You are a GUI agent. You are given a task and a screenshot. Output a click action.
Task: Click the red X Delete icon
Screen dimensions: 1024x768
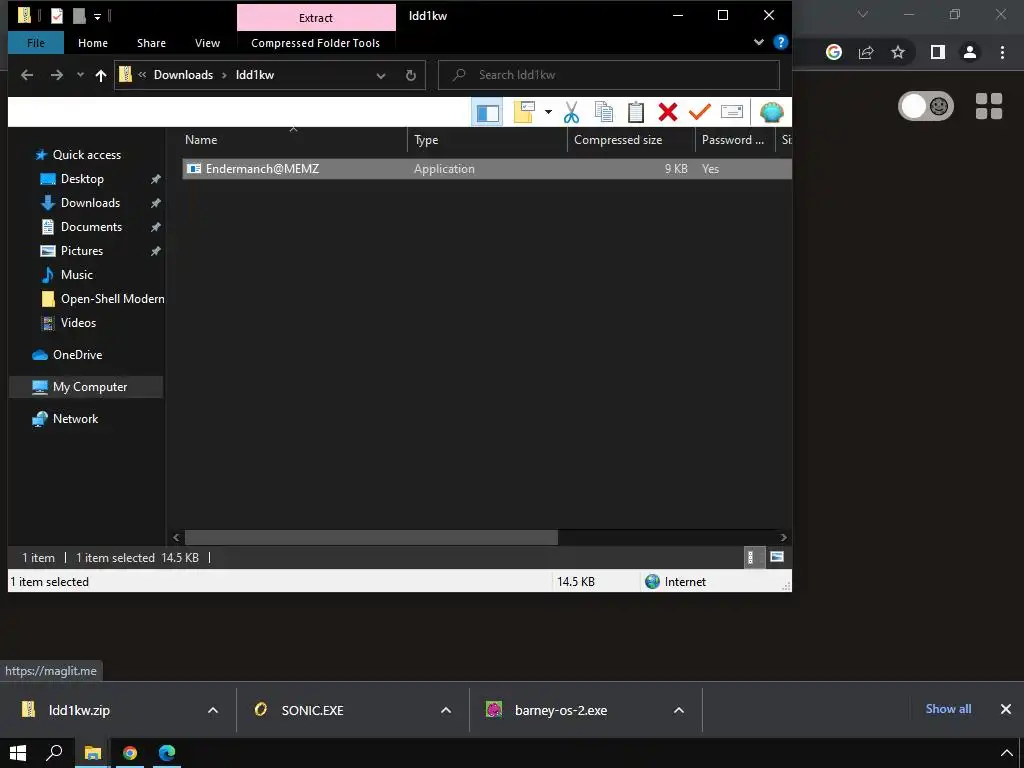pyautogui.click(x=667, y=112)
